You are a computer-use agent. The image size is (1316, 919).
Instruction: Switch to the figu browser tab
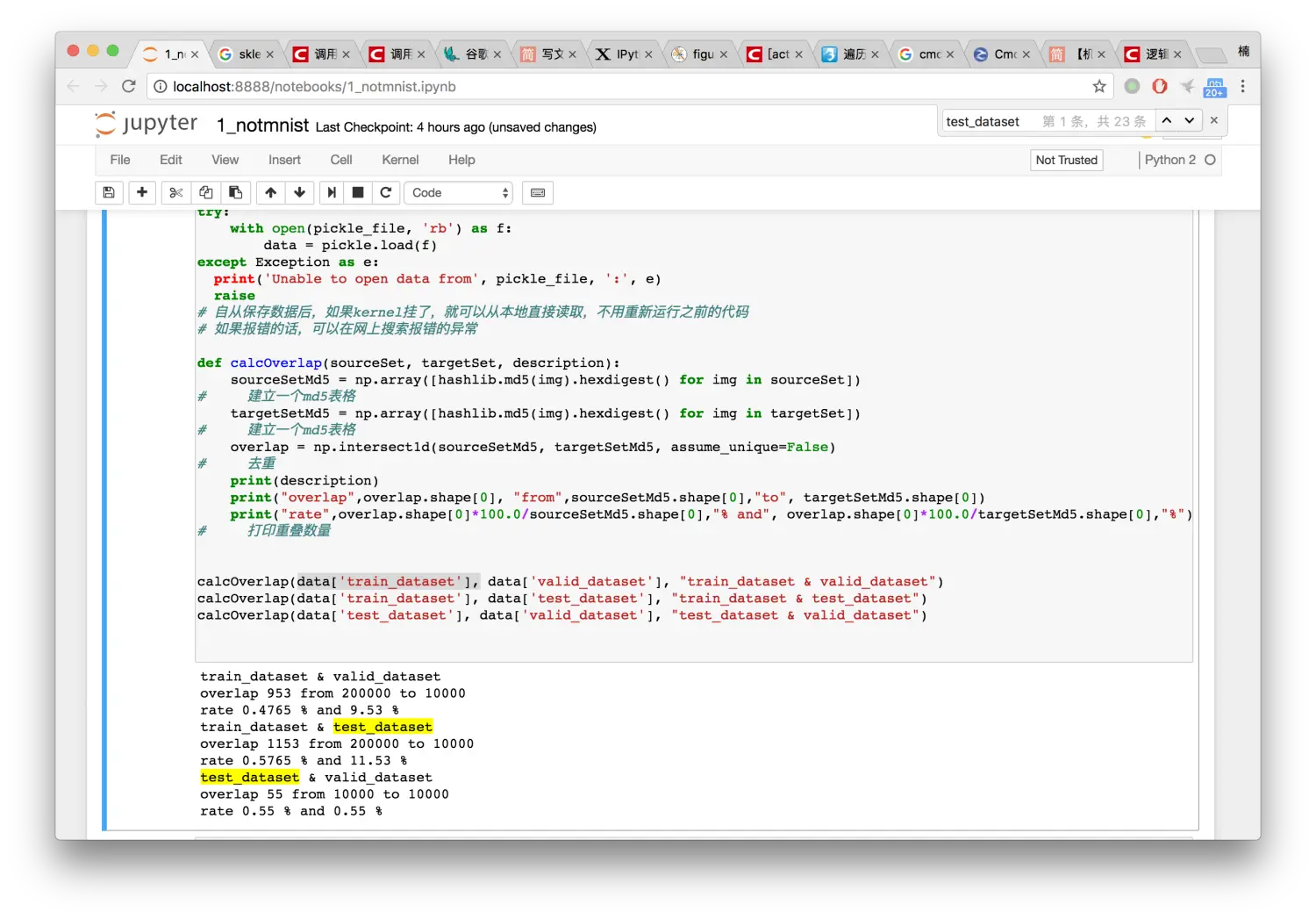pos(699,54)
